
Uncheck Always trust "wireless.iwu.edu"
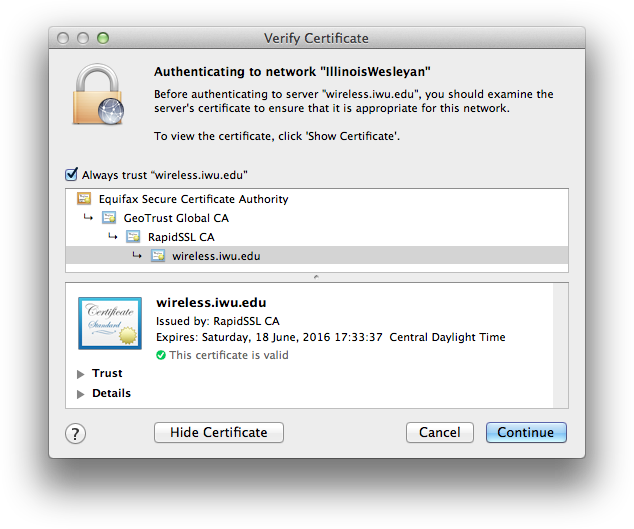tap(72, 174)
